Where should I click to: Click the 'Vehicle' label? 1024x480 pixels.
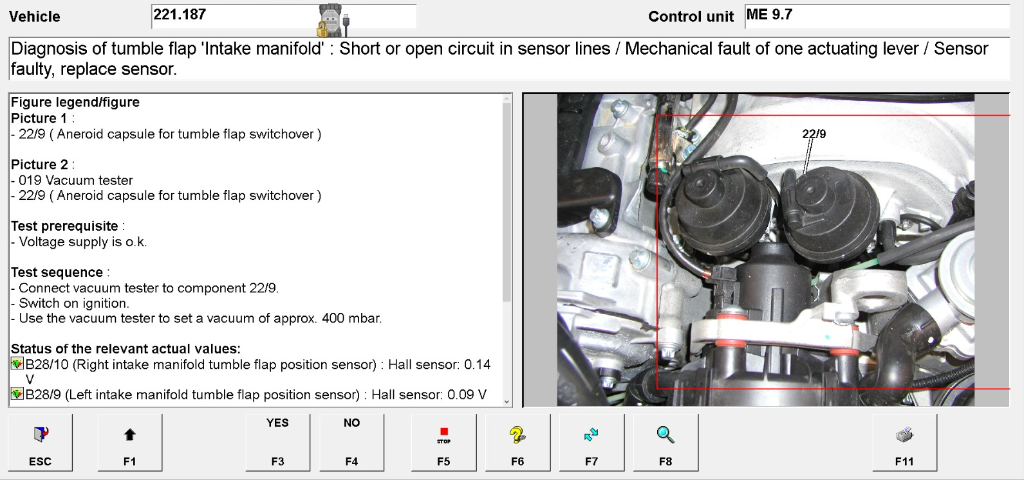(35, 17)
